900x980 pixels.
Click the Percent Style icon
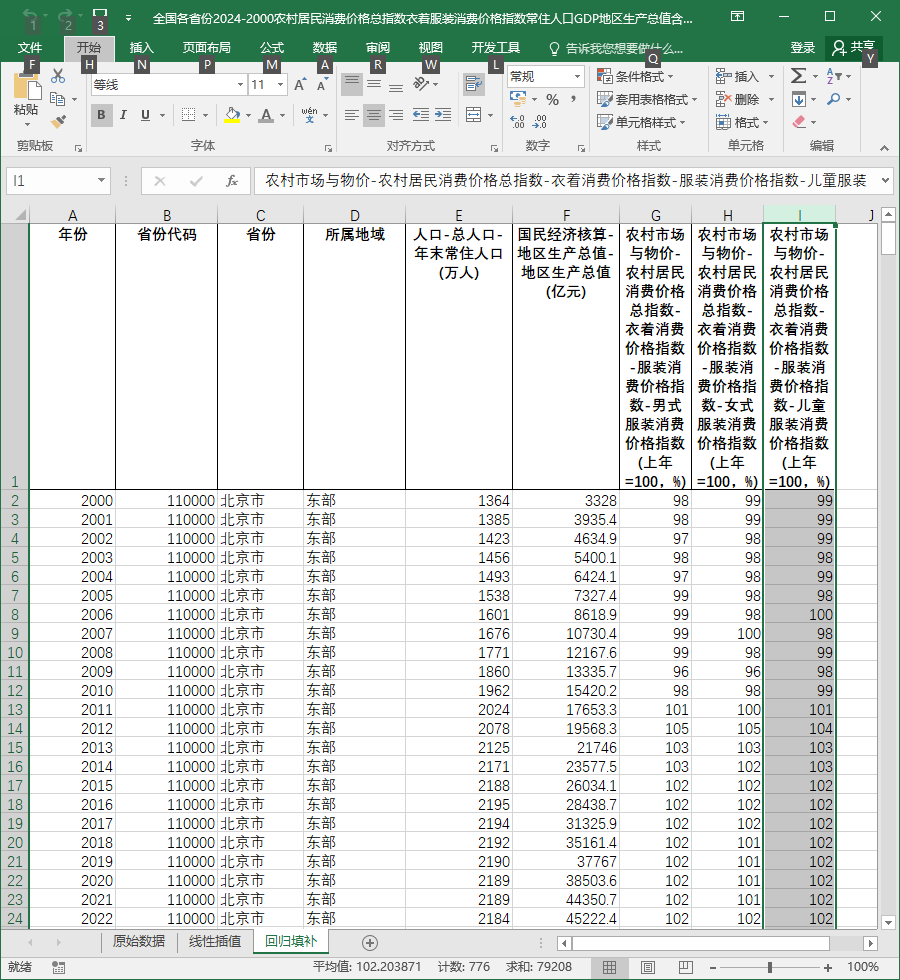point(552,100)
